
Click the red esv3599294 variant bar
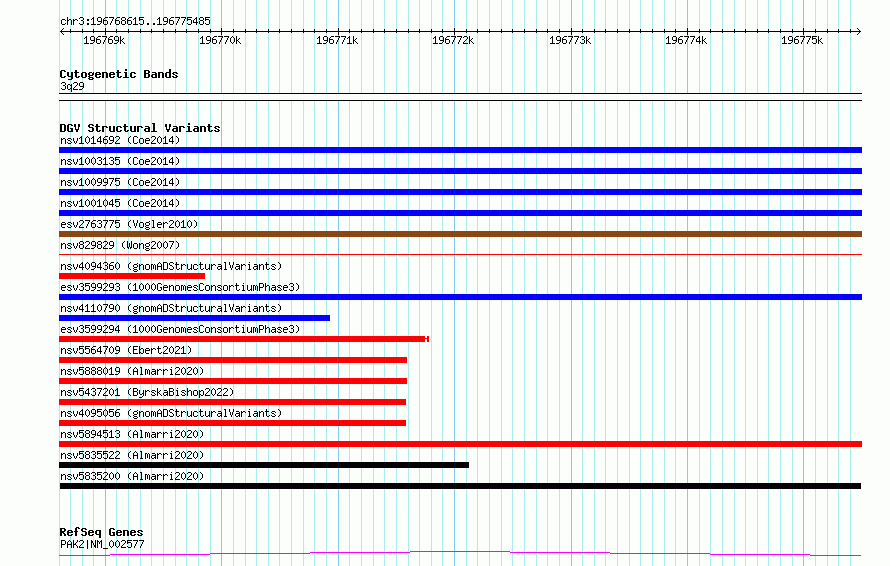point(244,339)
